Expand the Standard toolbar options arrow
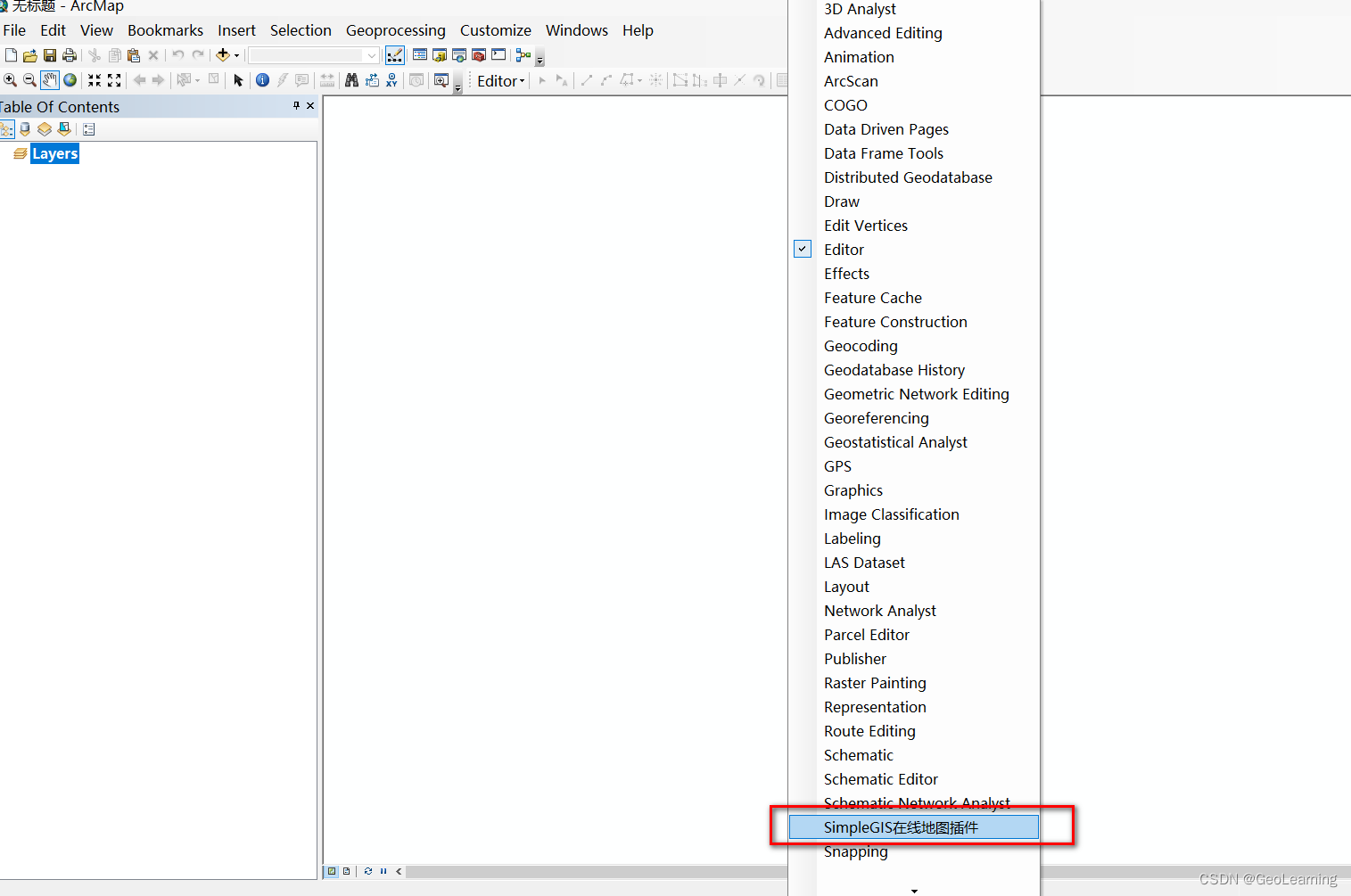The image size is (1351, 896). tap(540, 59)
